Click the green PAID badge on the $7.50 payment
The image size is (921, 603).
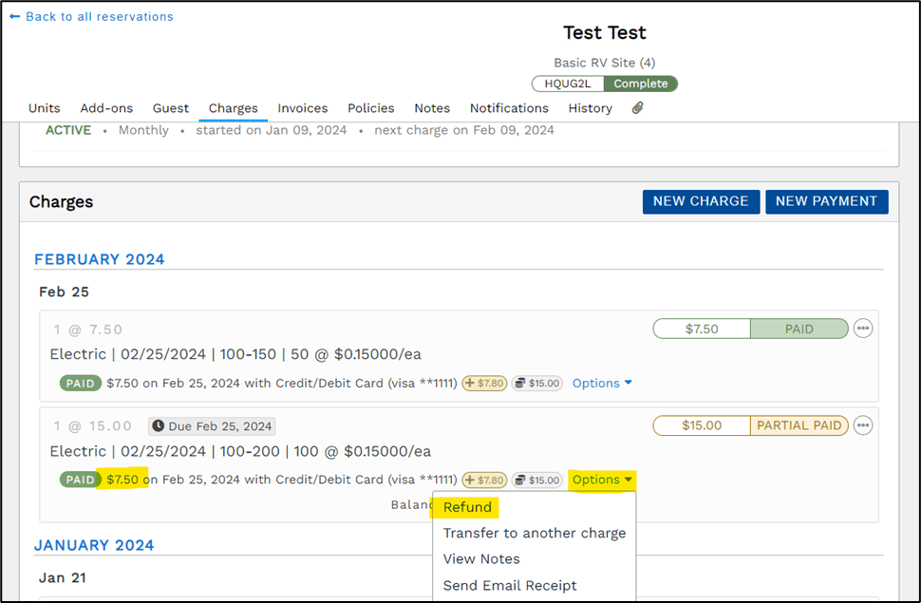[x=80, y=383]
